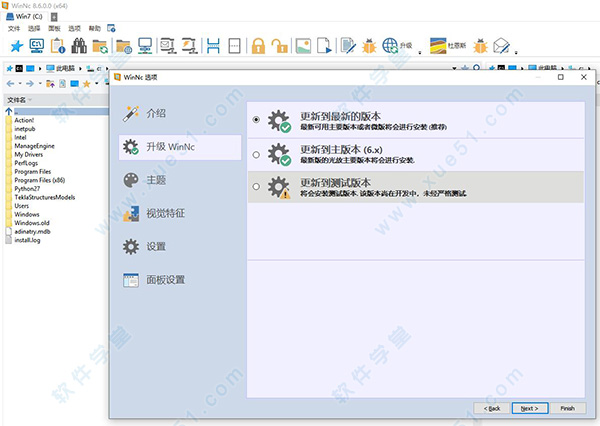
Task: Open the 选项 menu
Action: 75,28
